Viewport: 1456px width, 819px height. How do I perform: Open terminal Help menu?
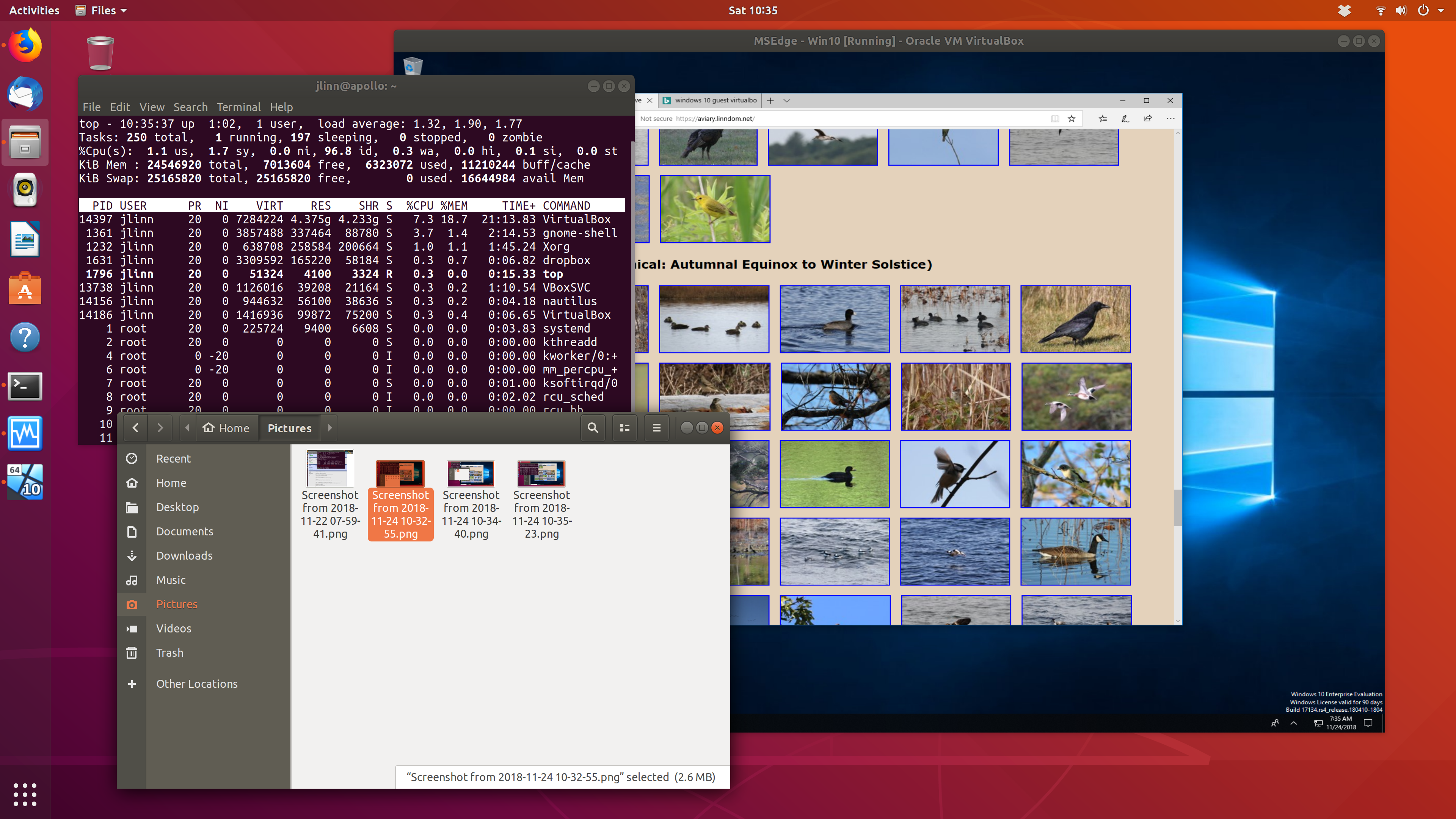click(x=281, y=107)
